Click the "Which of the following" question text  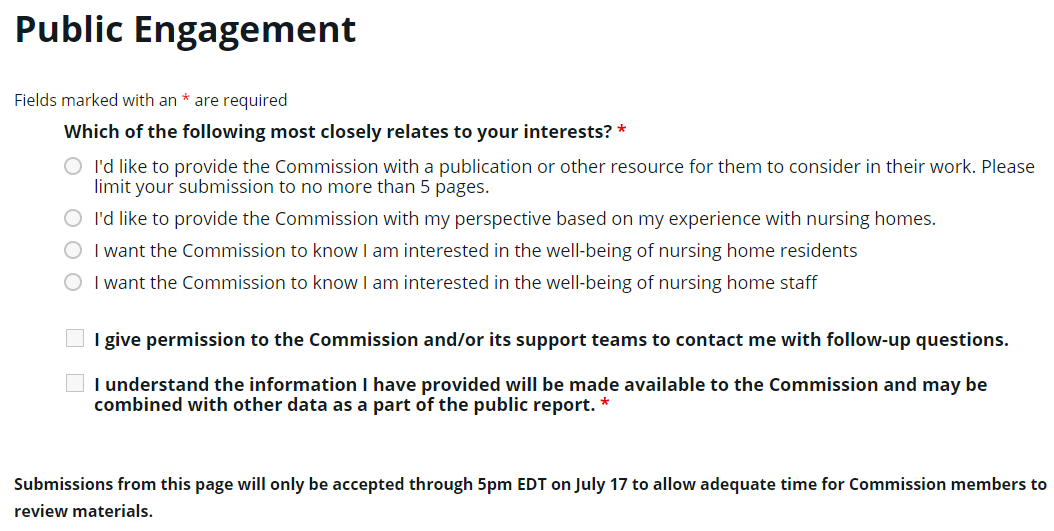338,132
